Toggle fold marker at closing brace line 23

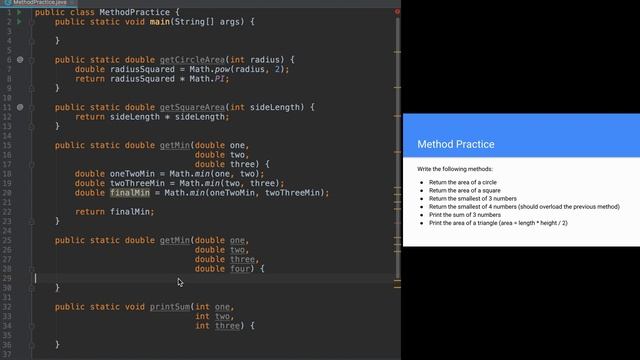coord(31,221)
